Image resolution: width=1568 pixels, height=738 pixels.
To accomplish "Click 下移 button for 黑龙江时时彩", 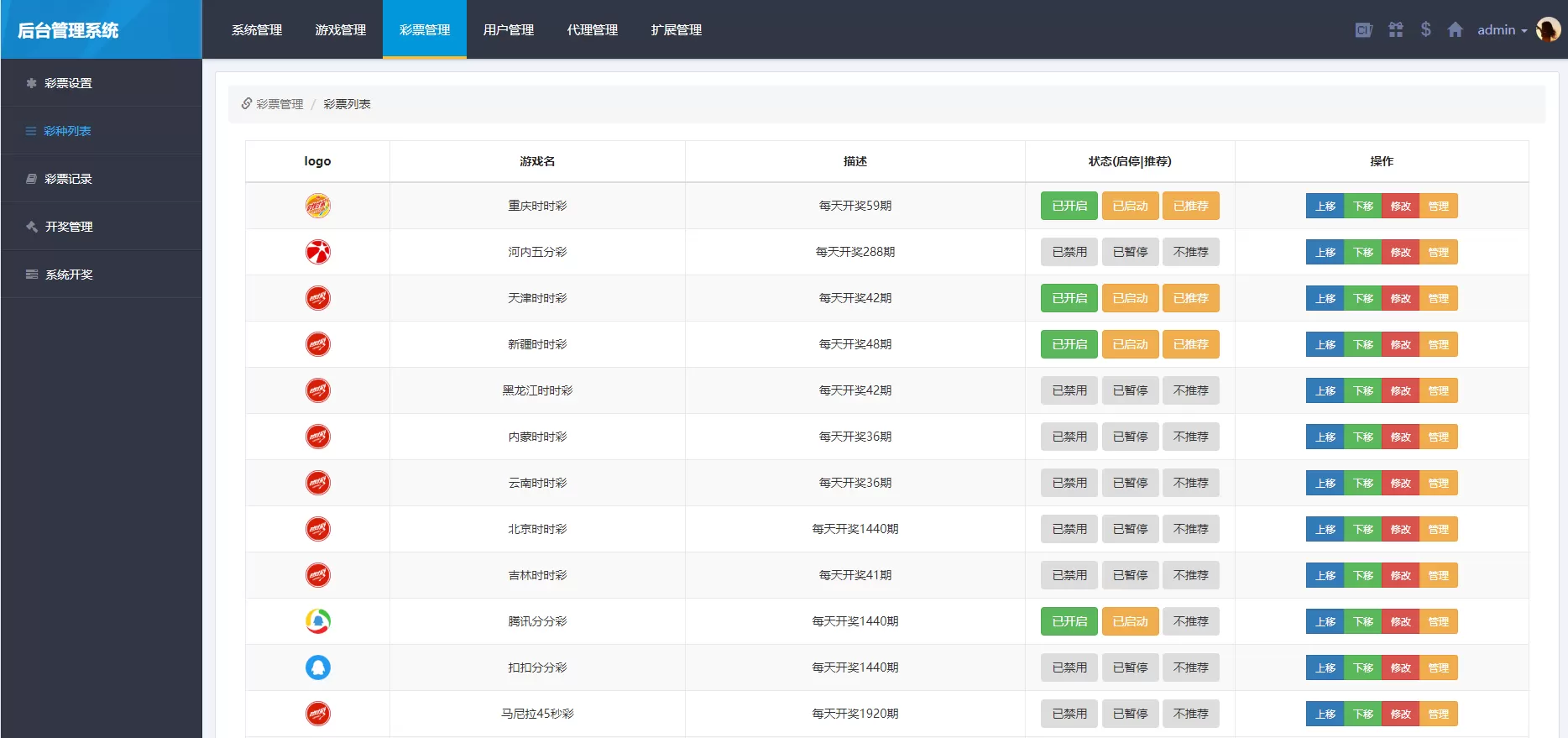I will pos(1362,390).
